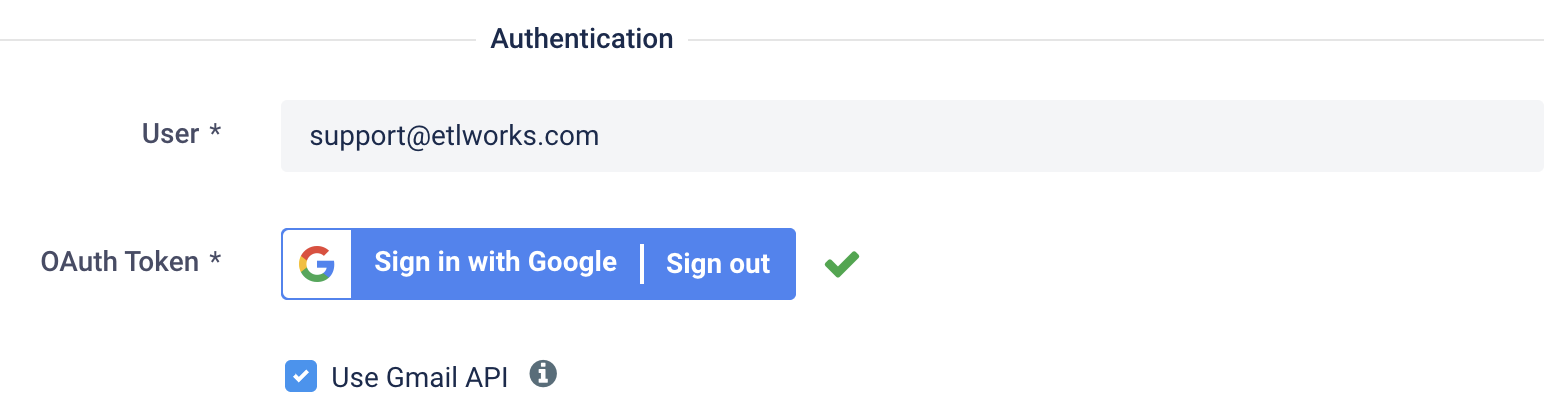Click the horizontal rule right of Authentication
This screenshot has width=1564, height=406.
pos(1116,40)
